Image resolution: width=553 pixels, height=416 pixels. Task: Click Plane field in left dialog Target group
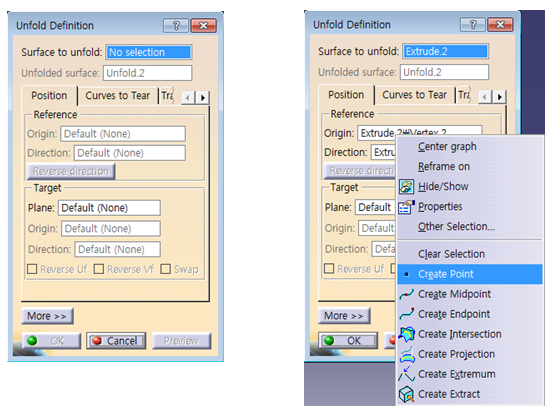(109, 208)
